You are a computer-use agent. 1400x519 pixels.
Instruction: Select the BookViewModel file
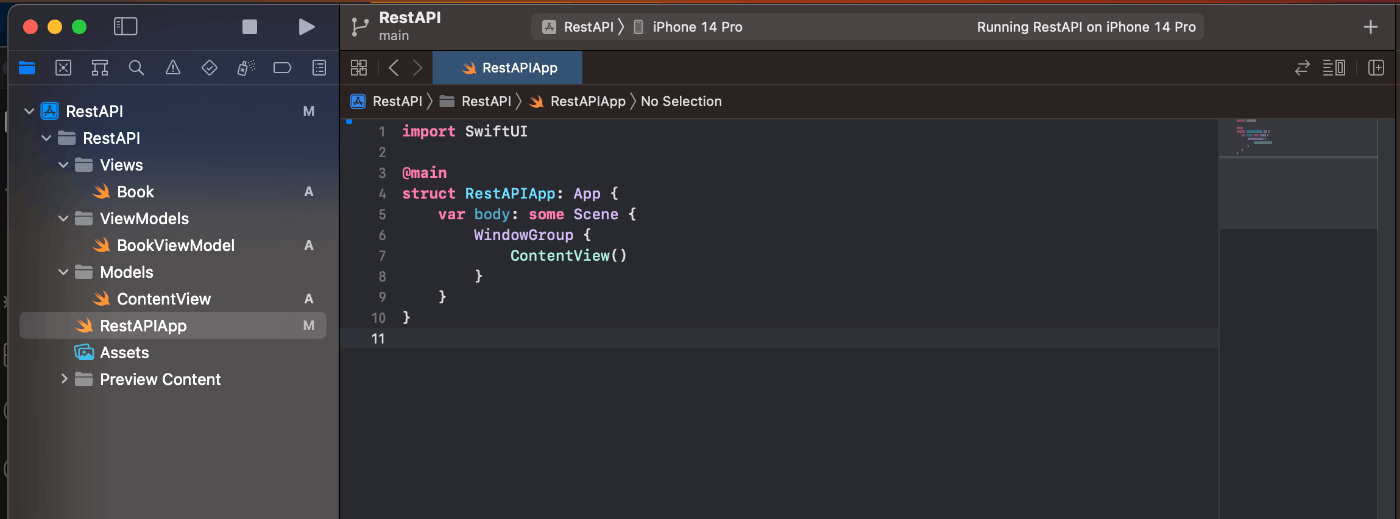click(x=173, y=245)
